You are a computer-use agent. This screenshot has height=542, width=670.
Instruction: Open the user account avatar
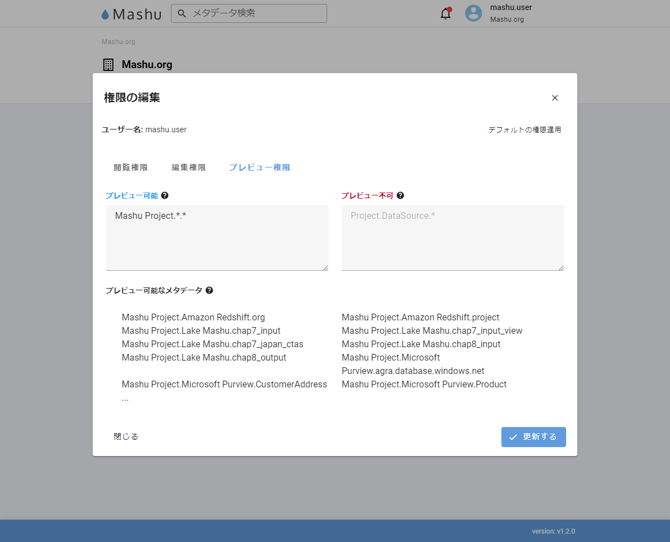tap(473, 14)
